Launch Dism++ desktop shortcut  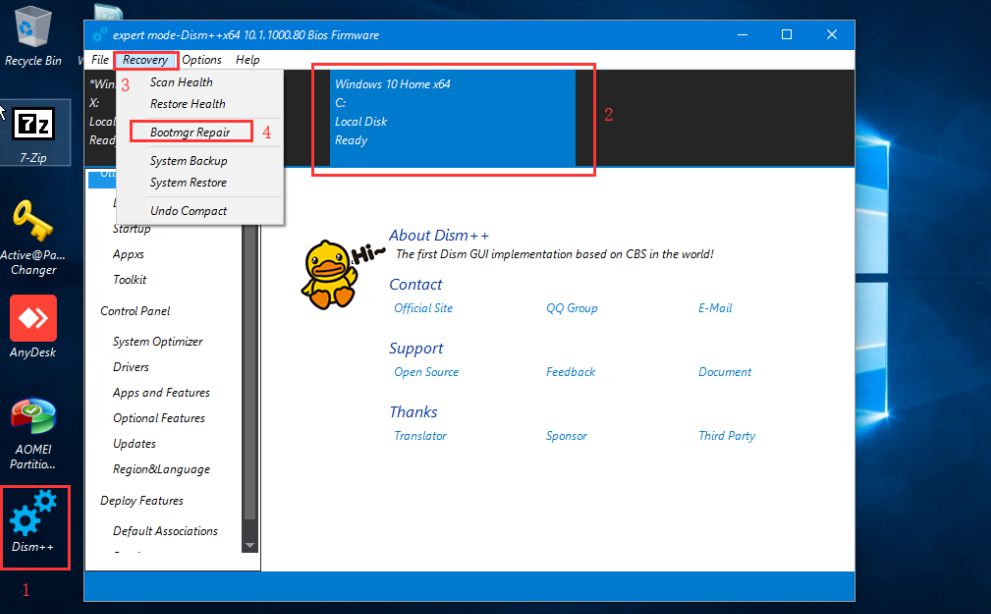click(x=33, y=522)
